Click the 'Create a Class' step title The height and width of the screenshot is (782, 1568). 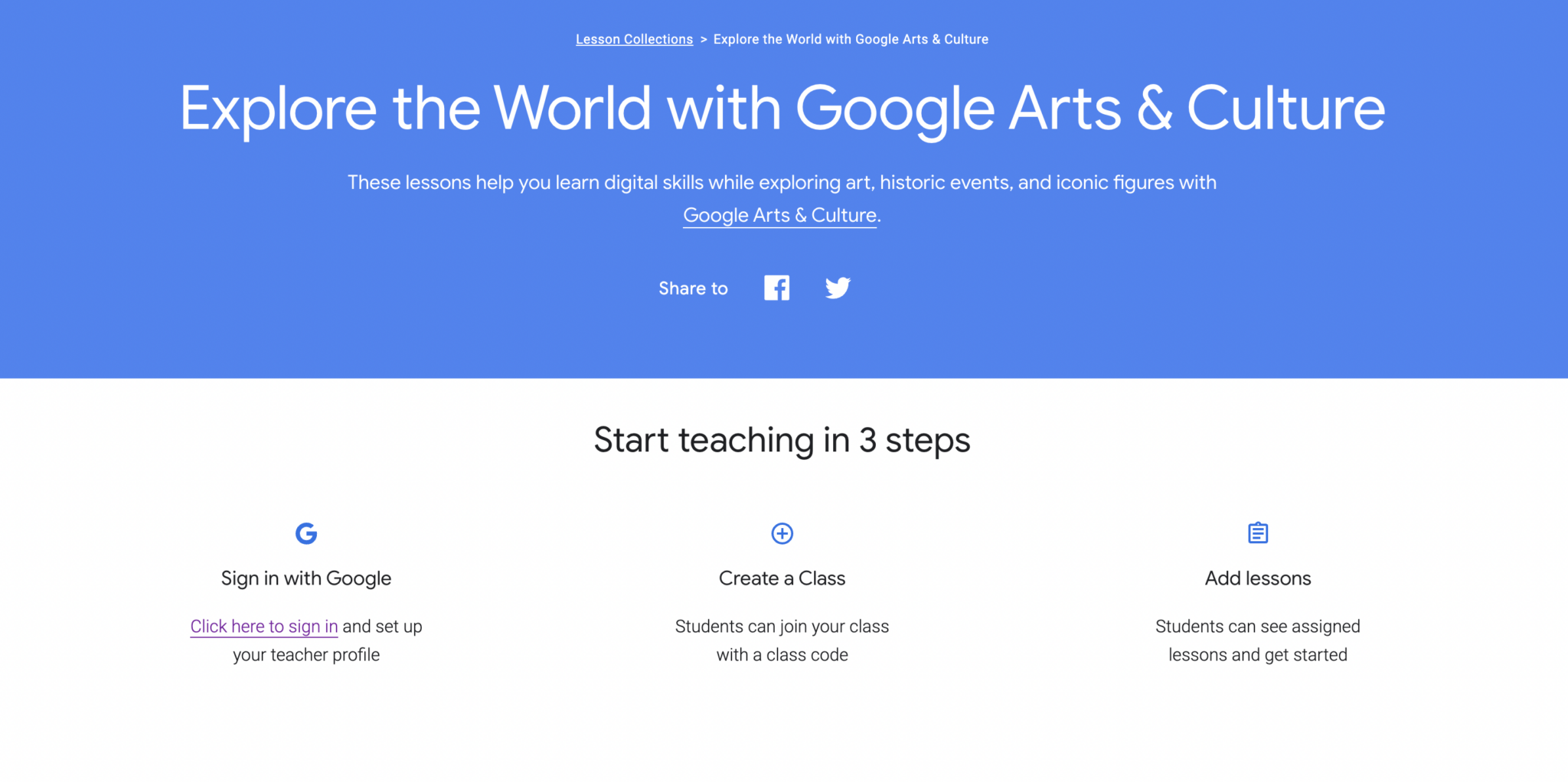782,578
